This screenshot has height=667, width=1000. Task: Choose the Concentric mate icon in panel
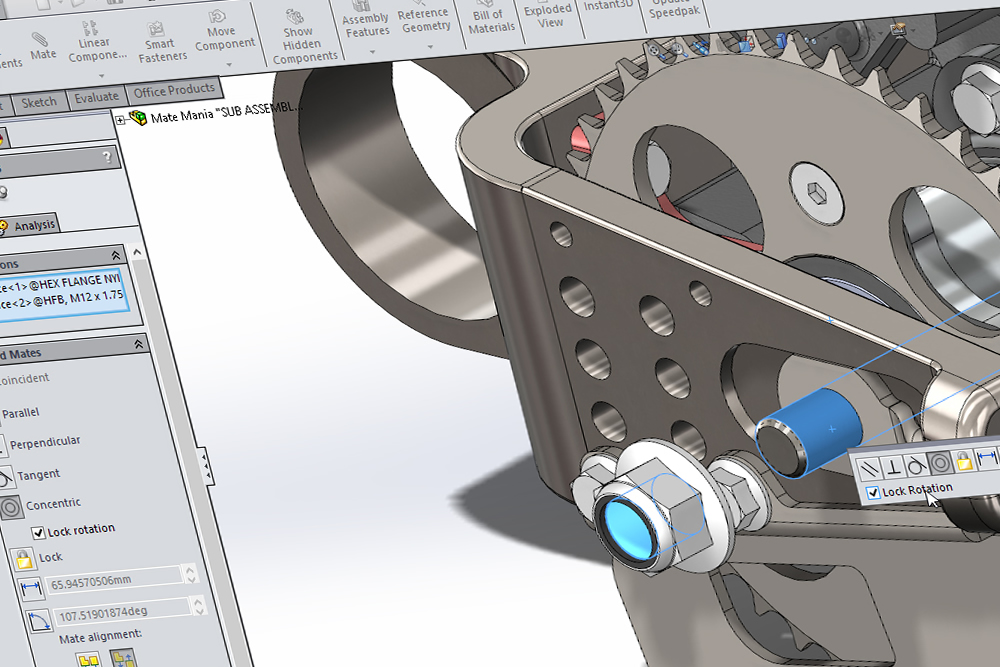point(11,508)
